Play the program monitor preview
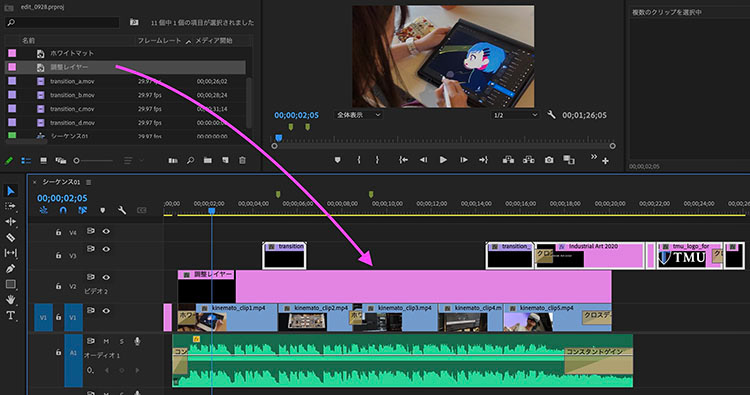The image size is (750, 395). click(x=443, y=160)
